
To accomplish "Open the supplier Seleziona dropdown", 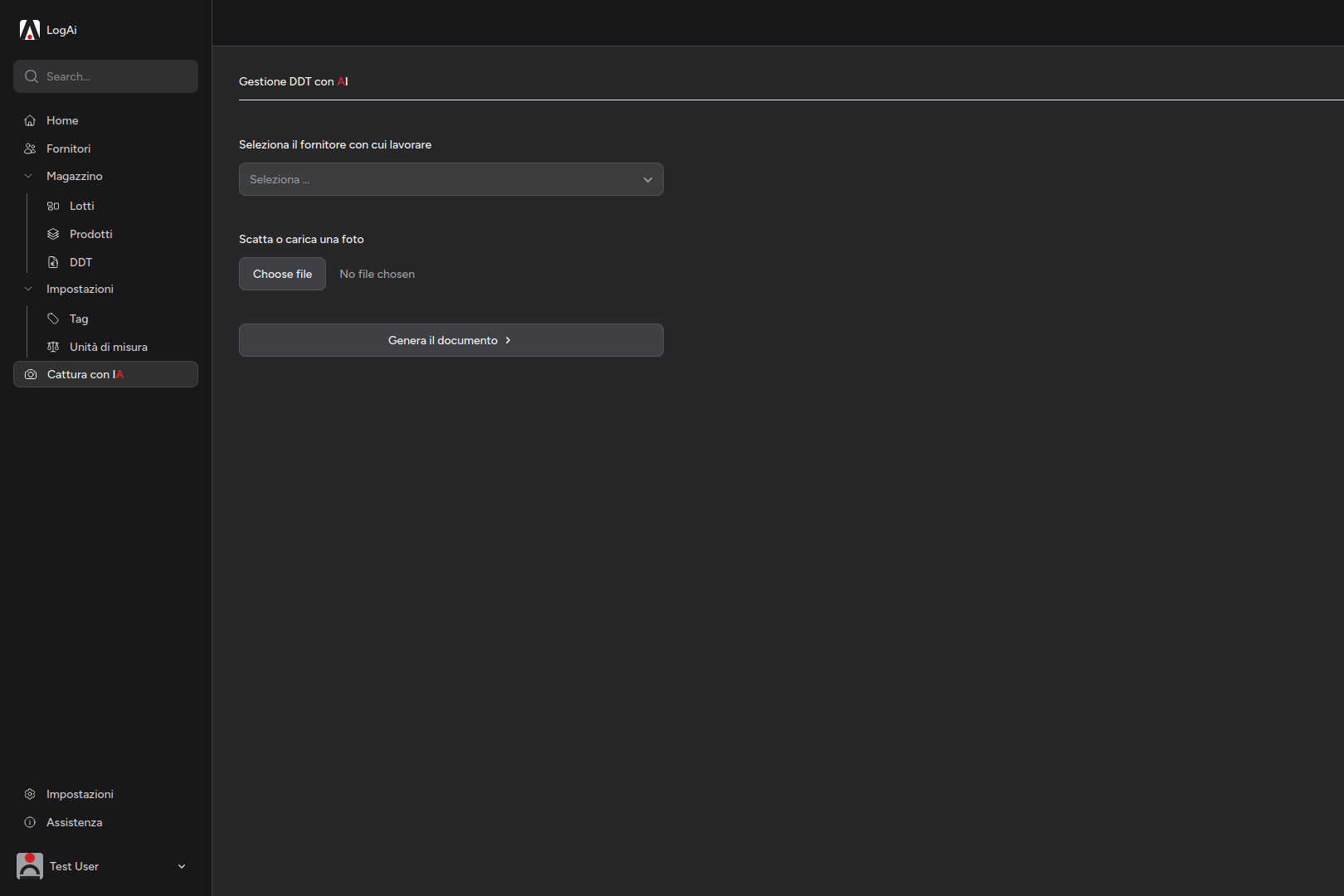I will [x=450, y=179].
